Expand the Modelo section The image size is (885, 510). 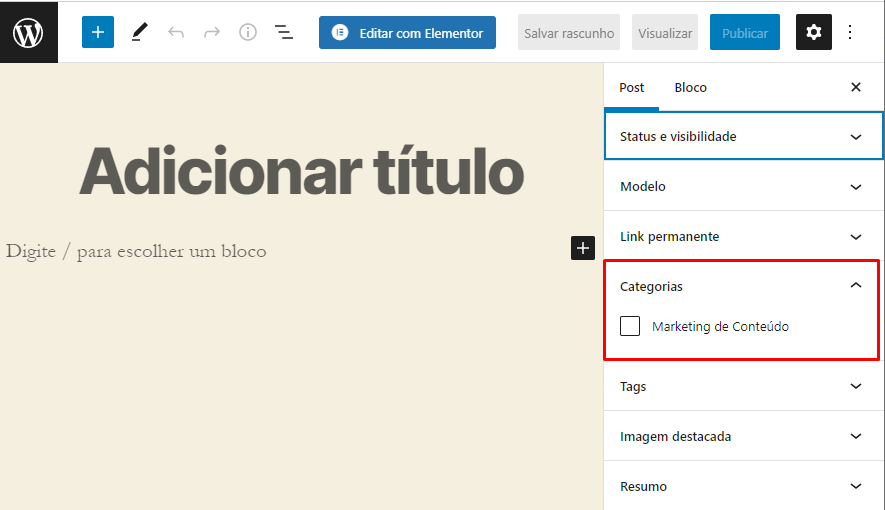(743, 187)
